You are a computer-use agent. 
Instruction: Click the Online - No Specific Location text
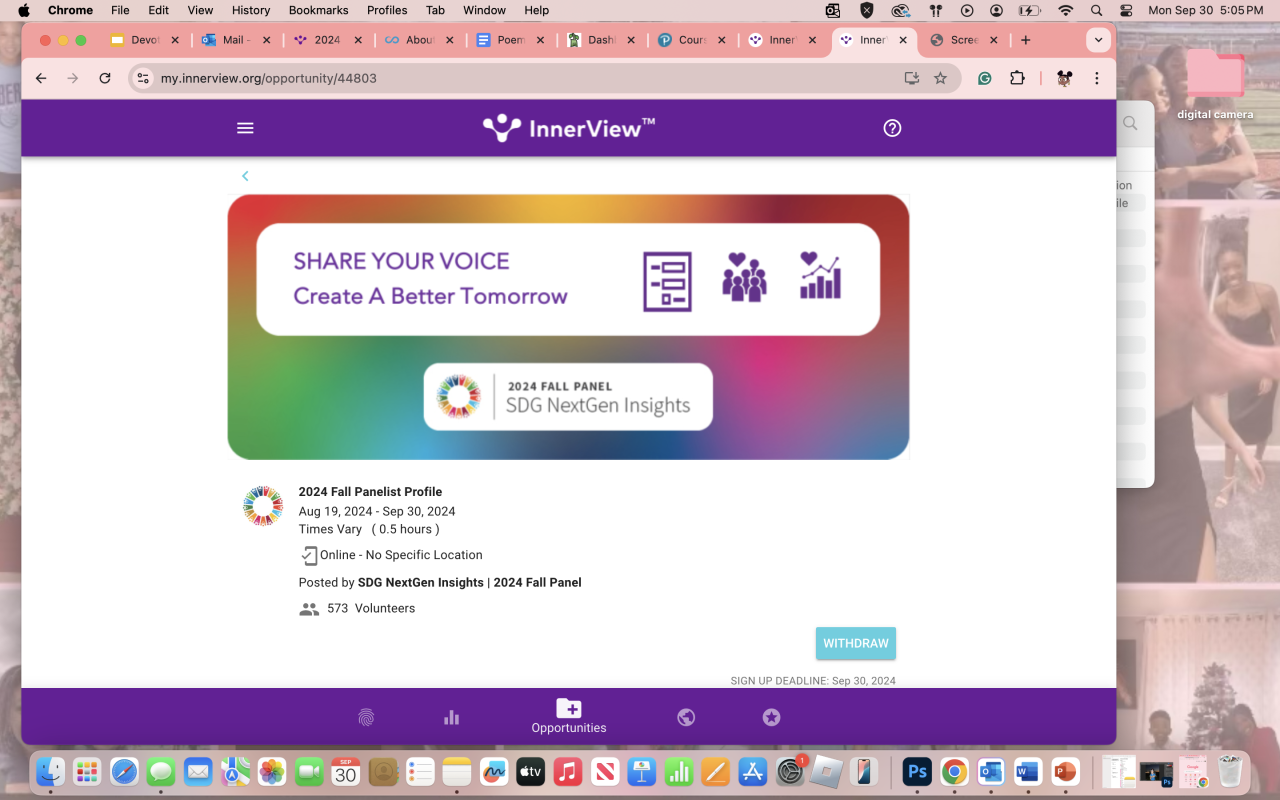[401, 555]
